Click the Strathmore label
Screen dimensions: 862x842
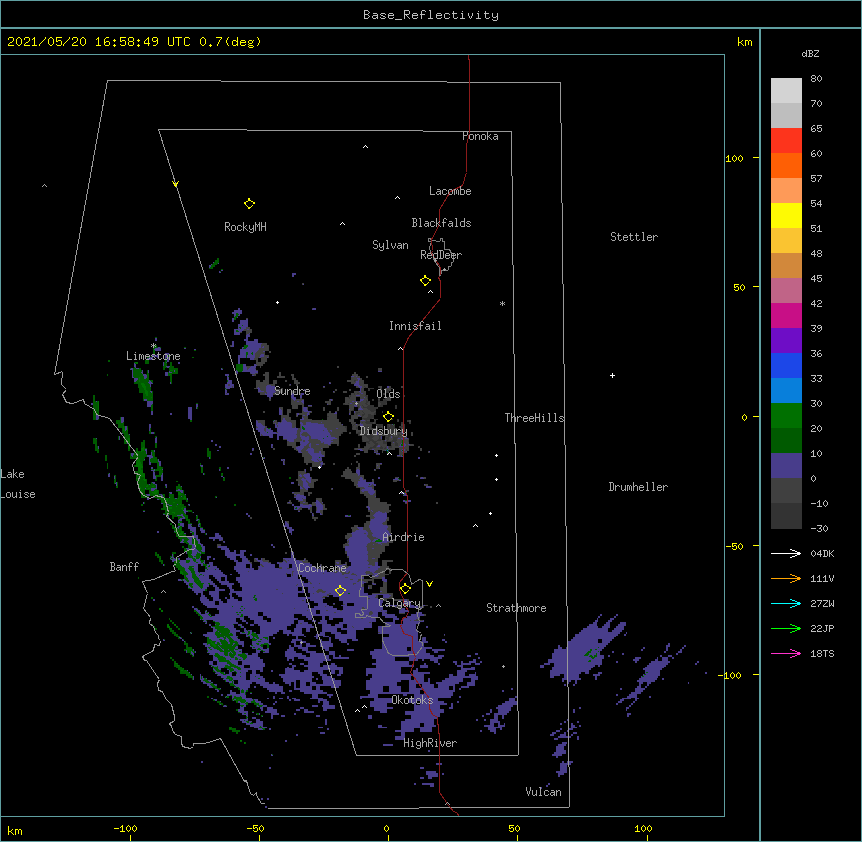(x=516, y=608)
